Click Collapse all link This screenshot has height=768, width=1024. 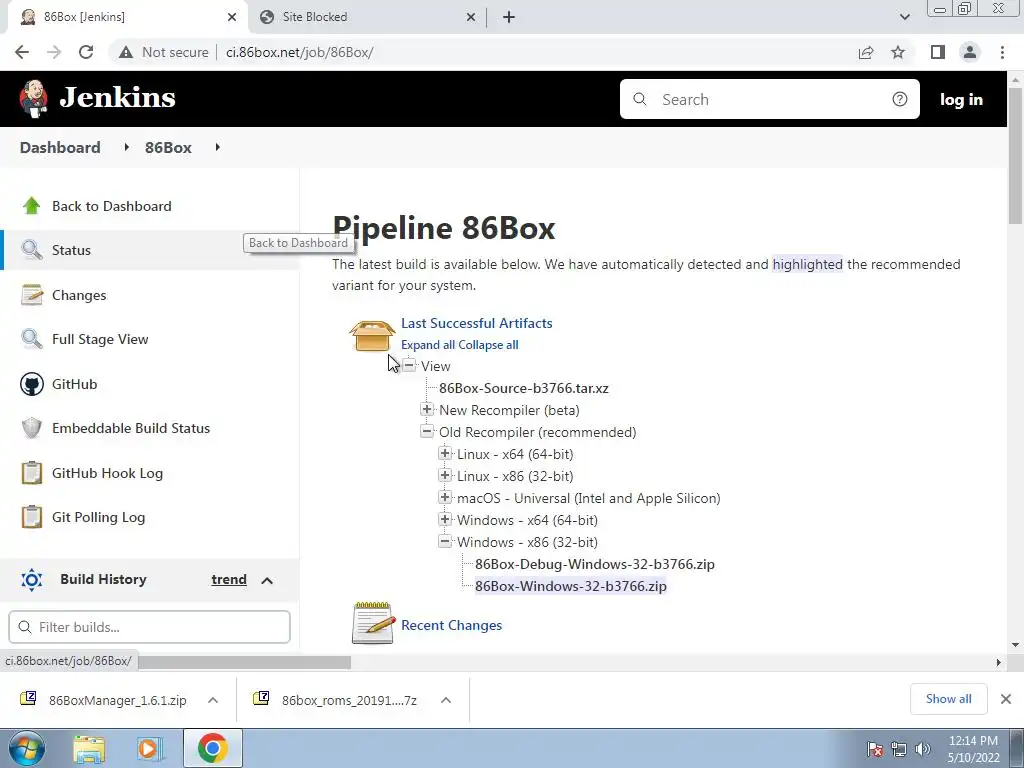coord(488,345)
